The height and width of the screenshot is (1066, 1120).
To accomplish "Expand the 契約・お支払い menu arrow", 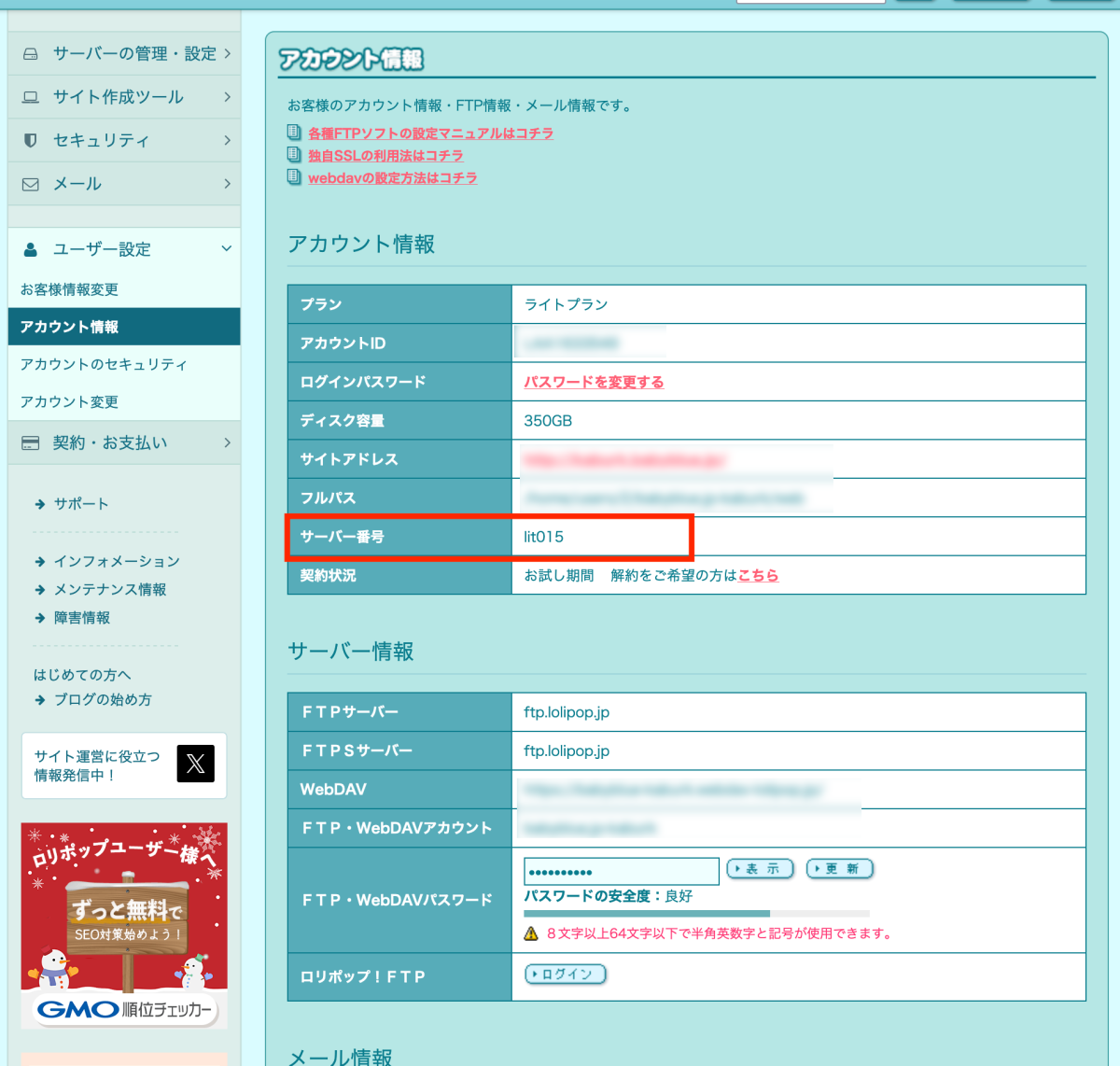I will click(227, 442).
